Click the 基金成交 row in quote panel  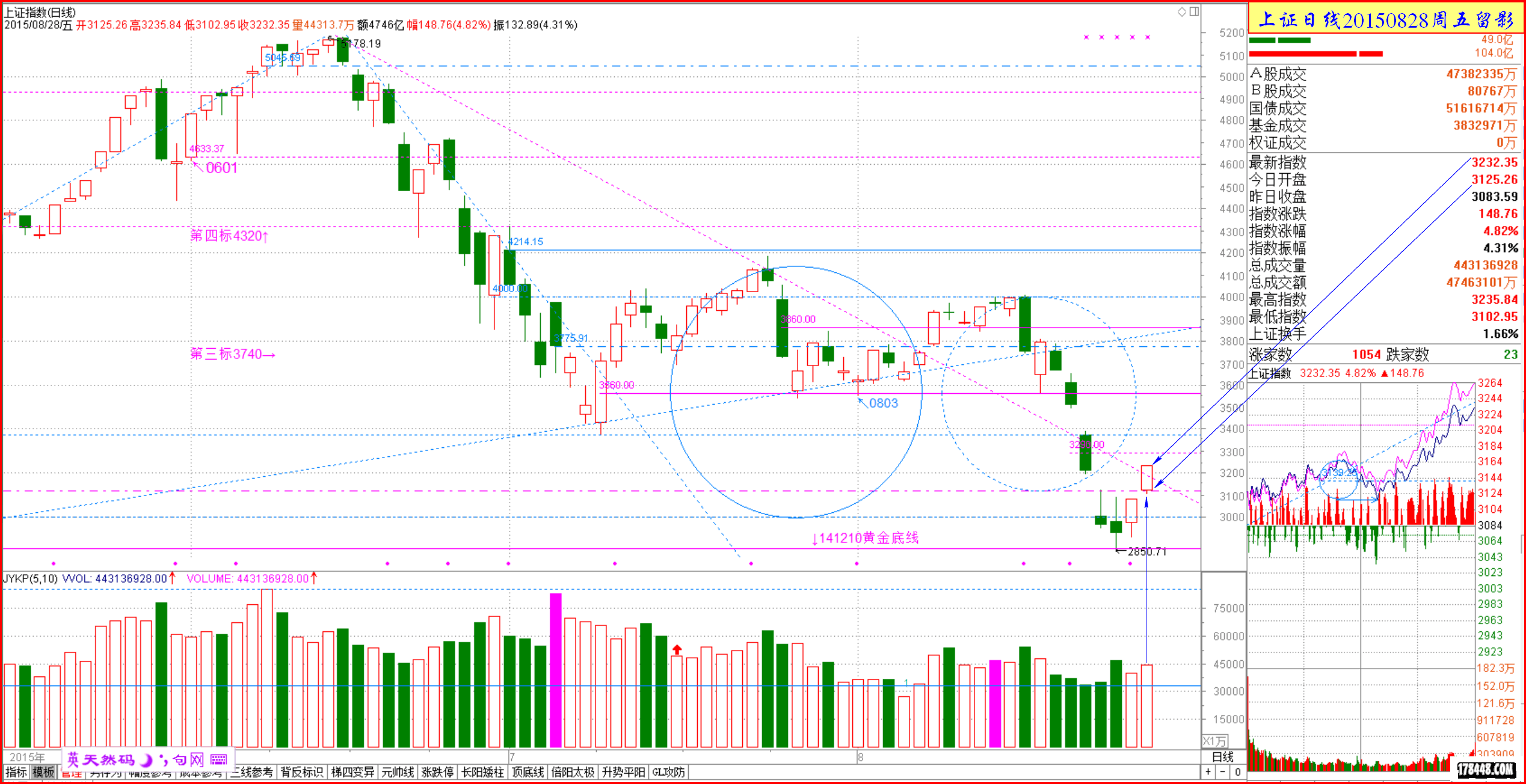click(1383, 125)
